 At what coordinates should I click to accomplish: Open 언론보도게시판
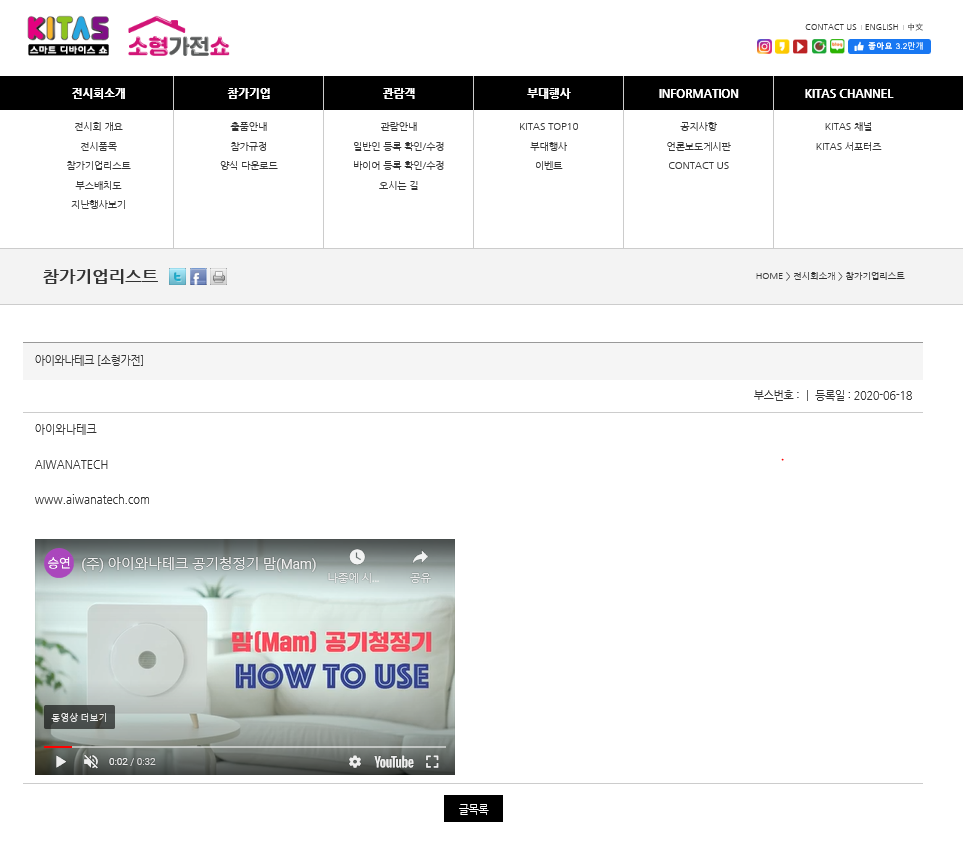point(698,146)
